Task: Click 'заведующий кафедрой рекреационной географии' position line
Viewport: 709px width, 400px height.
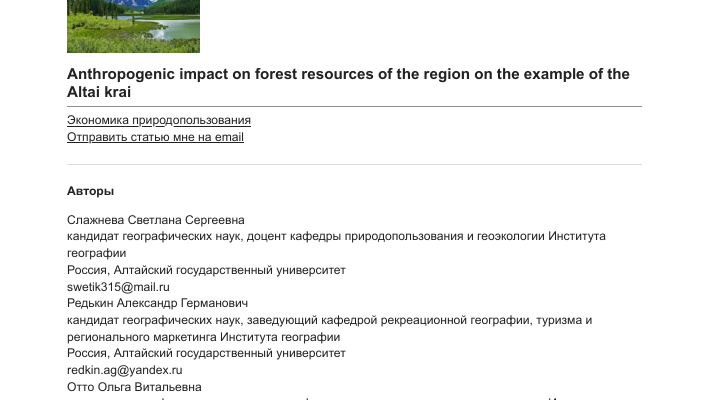Action: coord(329,320)
